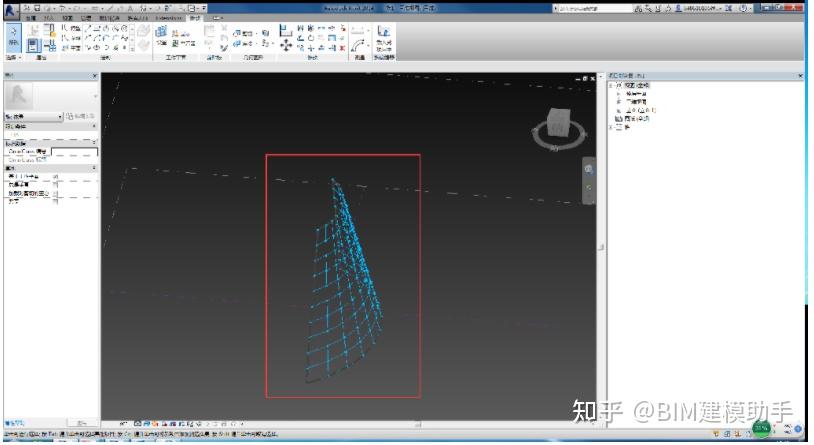The height and width of the screenshot is (445, 814).
Task: Select the Measure dimension icon
Action: [358, 31]
